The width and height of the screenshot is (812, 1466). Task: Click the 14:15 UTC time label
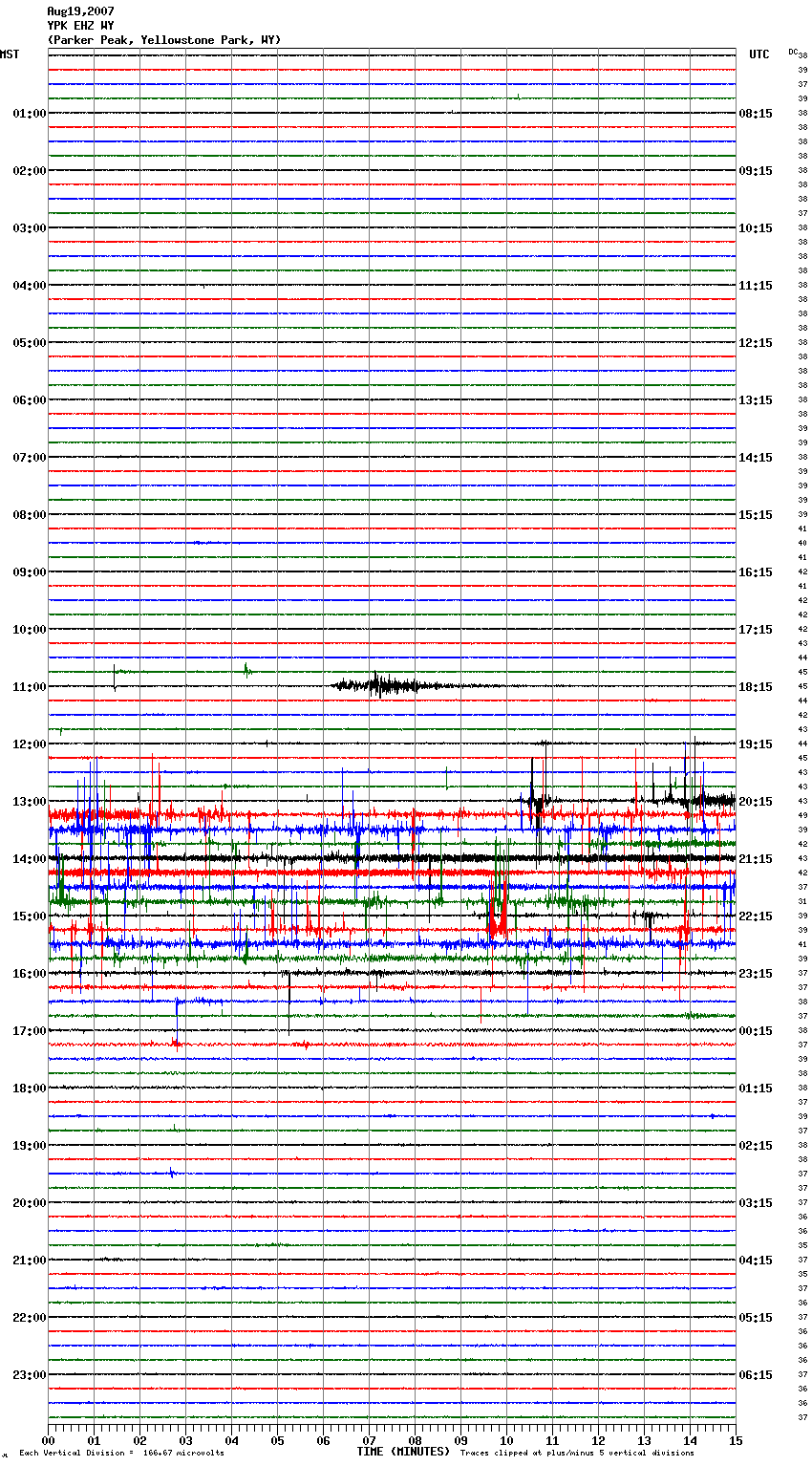click(x=756, y=458)
